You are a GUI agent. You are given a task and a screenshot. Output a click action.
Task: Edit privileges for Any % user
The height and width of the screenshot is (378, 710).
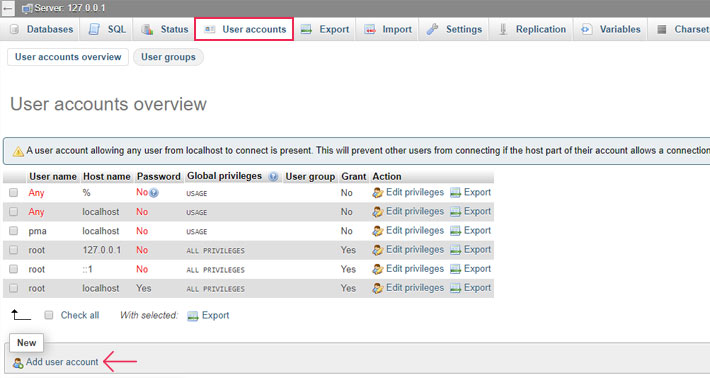[x=408, y=192]
